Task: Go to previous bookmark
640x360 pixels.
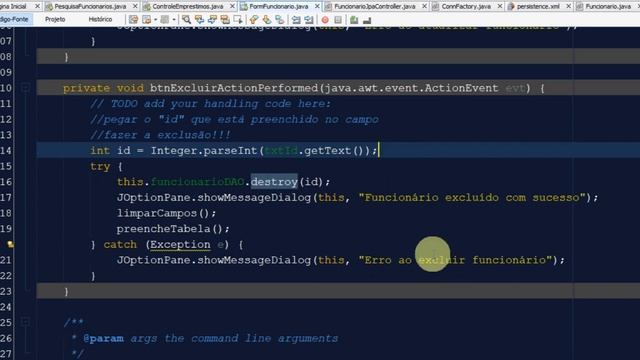Action: (254, 19)
